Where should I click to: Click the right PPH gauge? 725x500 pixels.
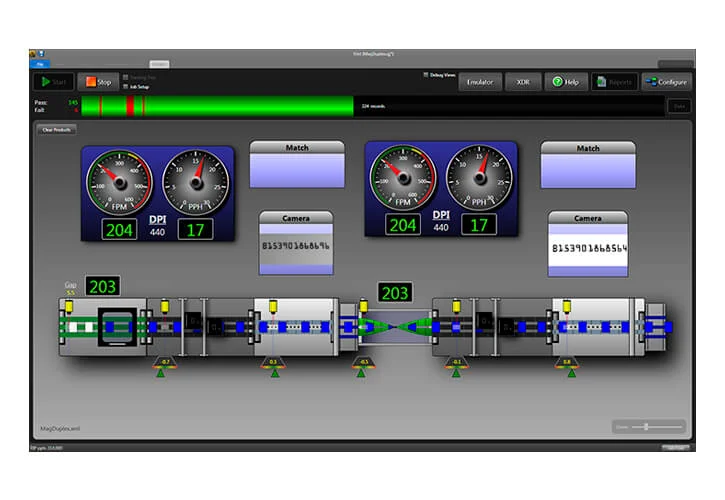point(479,178)
